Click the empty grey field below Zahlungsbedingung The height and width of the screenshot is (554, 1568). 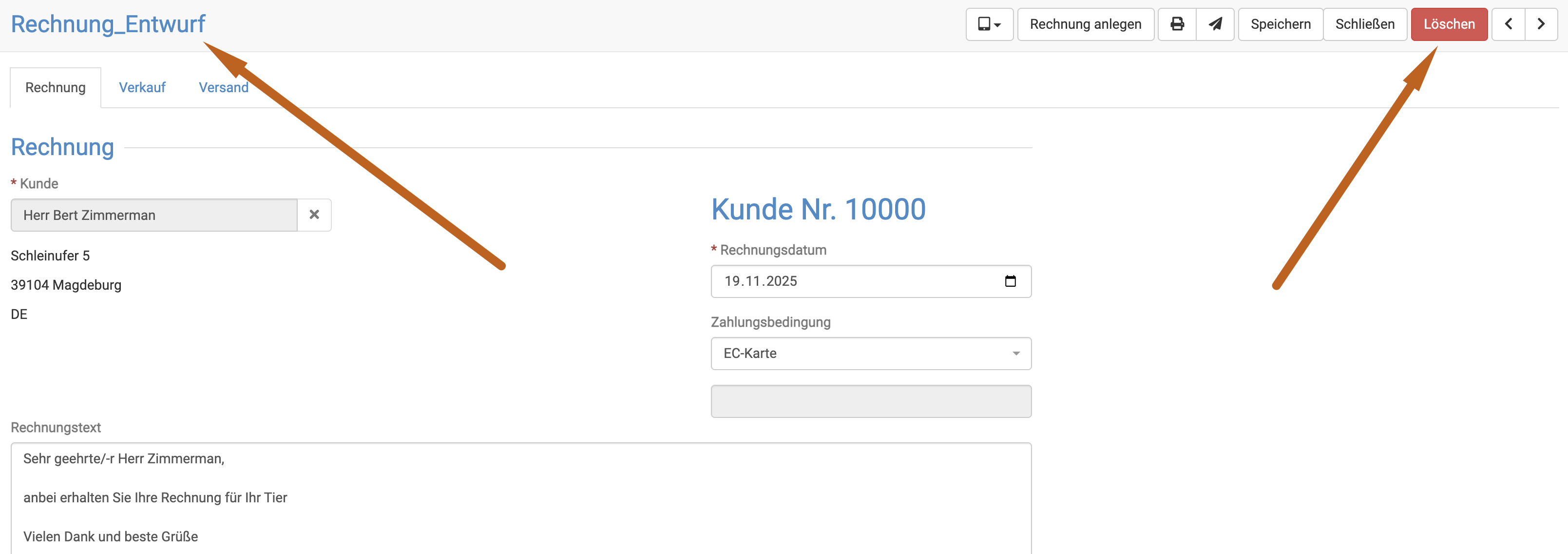click(870, 401)
